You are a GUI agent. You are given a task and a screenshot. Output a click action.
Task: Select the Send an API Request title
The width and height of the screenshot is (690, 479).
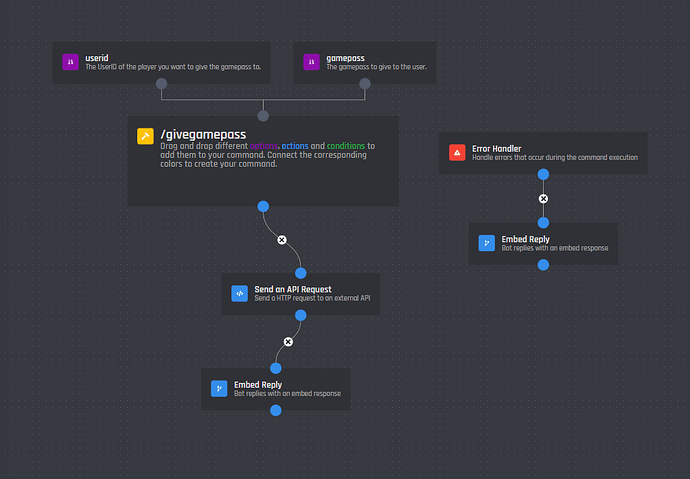point(293,289)
